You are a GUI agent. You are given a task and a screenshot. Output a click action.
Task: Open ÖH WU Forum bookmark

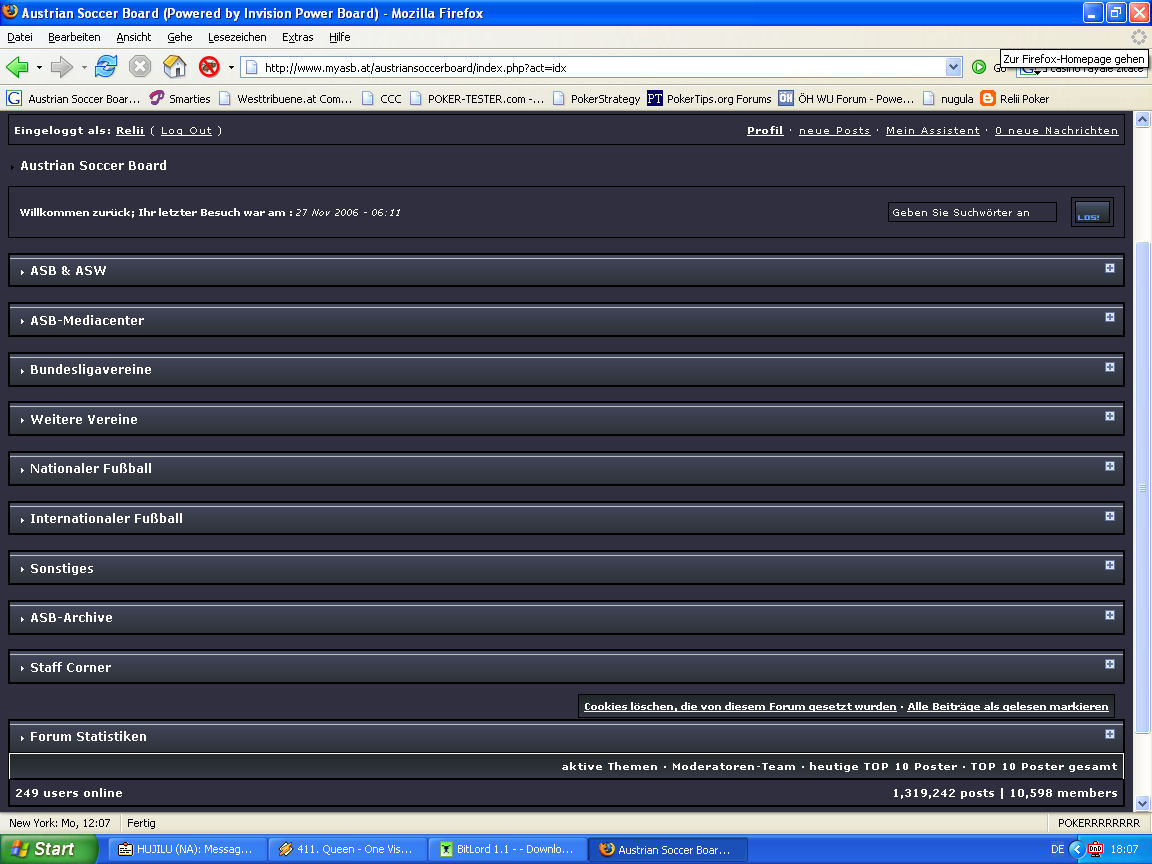846,98
